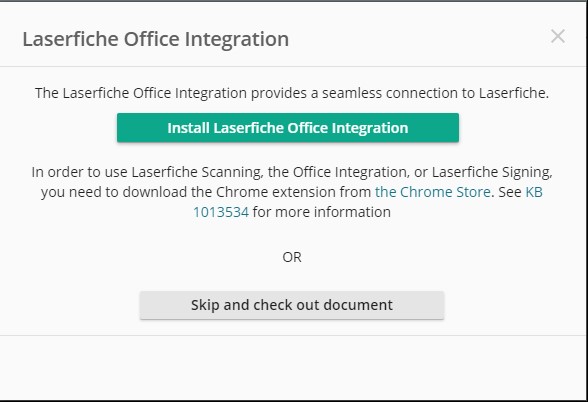Click the 1013534 article number link

point(221,212)
